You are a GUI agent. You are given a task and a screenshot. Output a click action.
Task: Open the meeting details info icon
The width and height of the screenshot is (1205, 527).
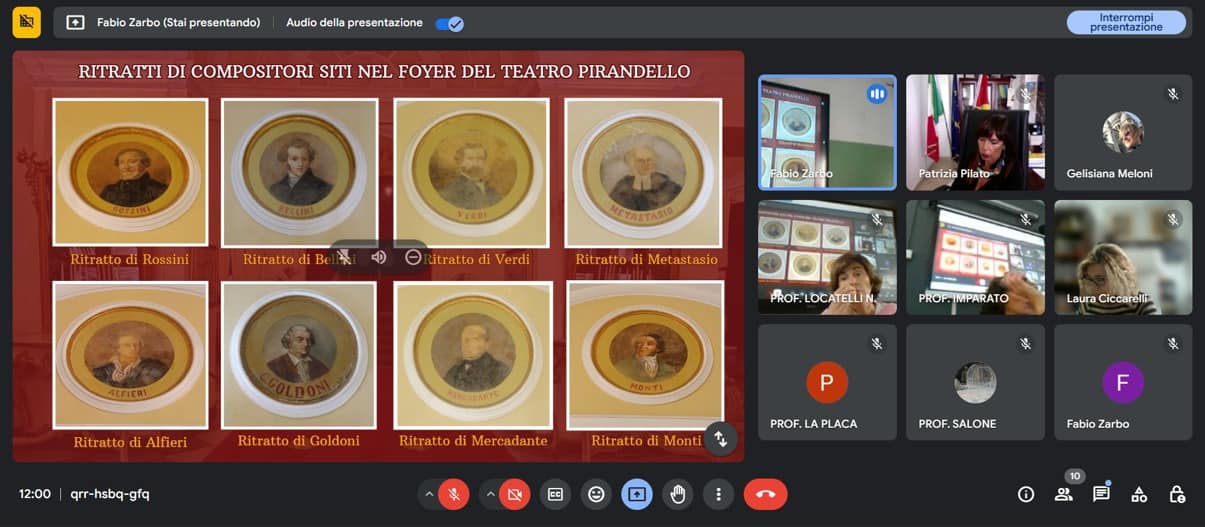click(x=1025, y=494)
